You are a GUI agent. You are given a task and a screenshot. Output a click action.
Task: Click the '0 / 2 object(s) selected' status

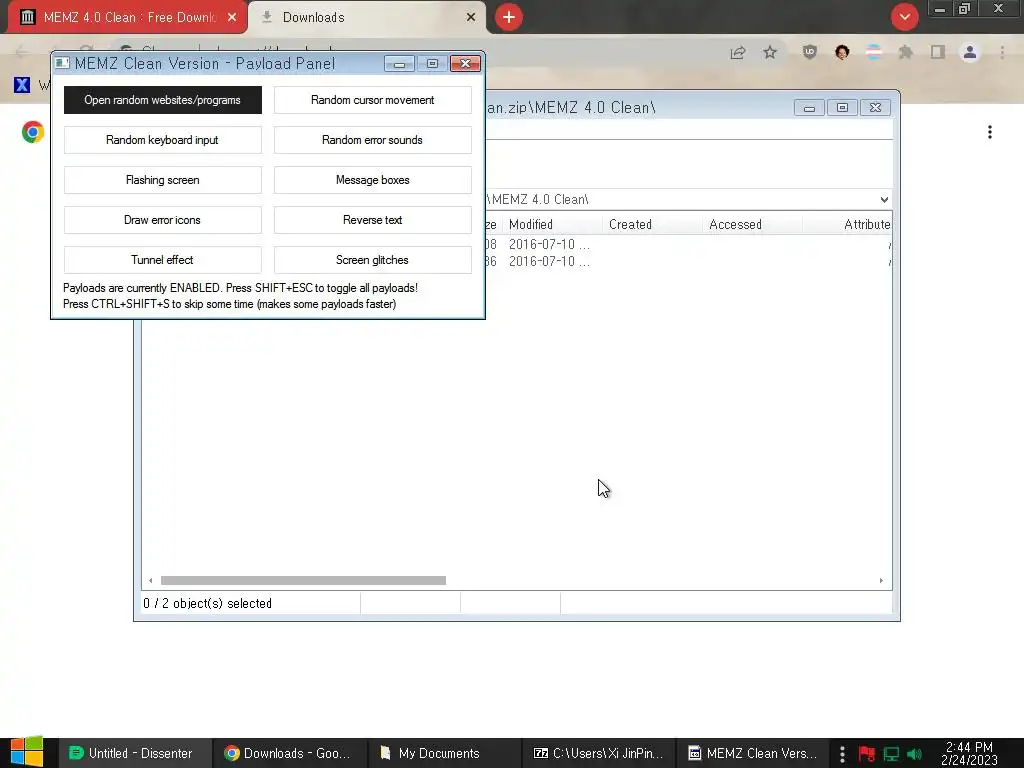coord(208,603)
